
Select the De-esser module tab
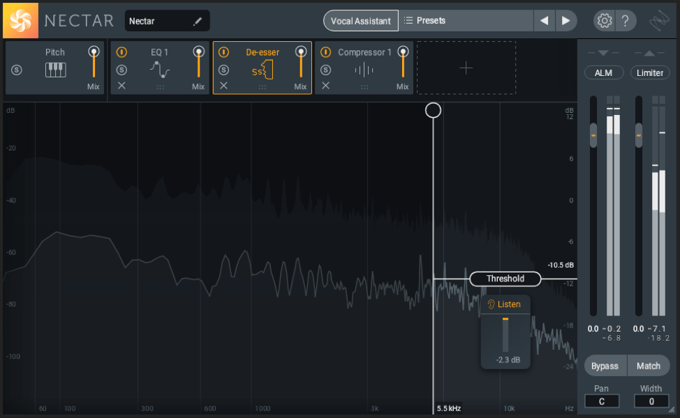pos(262,68)
